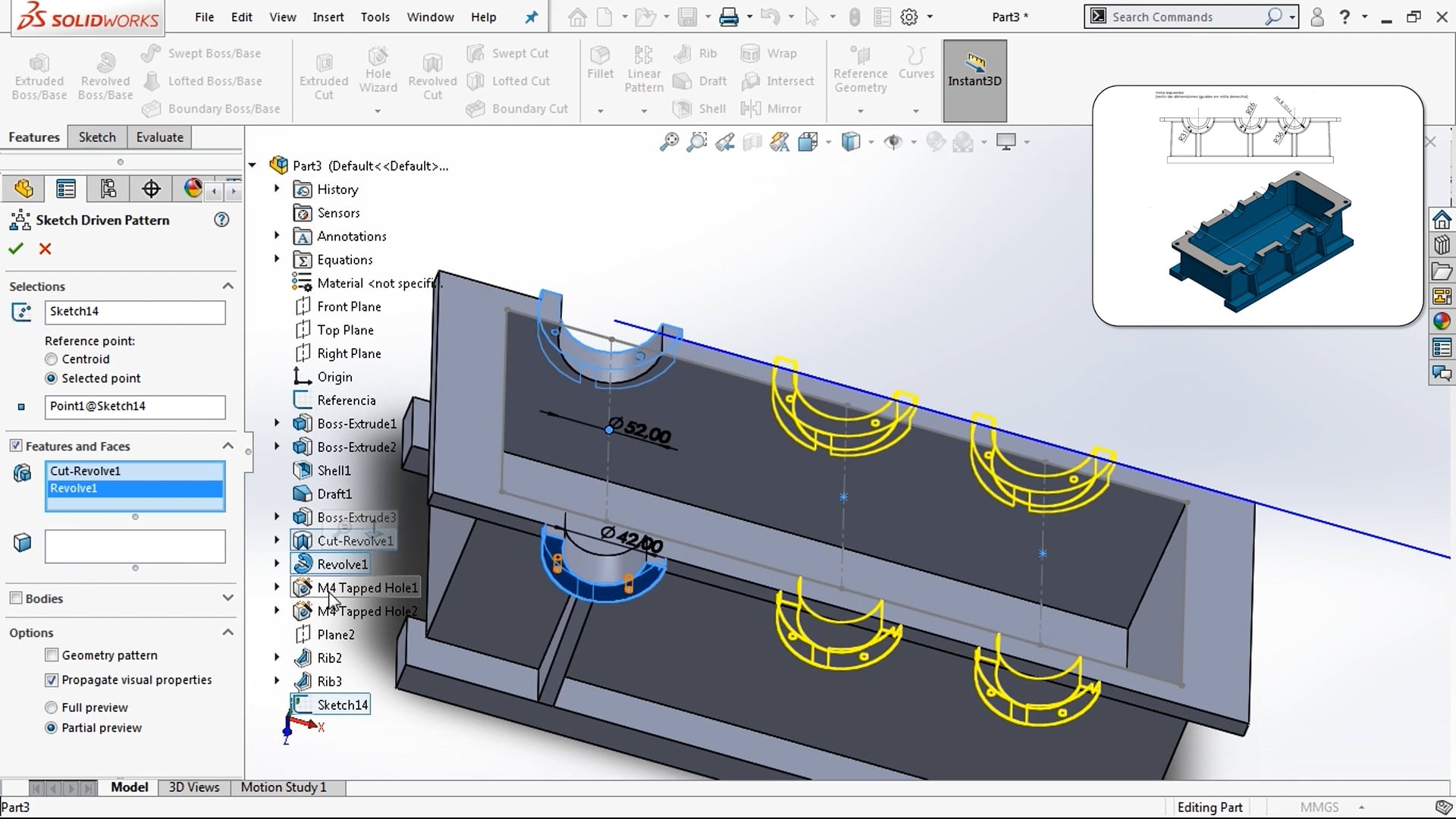Collapse the Features and Faces section
Screen dimensions: 1456x819
tap(227, 446)
